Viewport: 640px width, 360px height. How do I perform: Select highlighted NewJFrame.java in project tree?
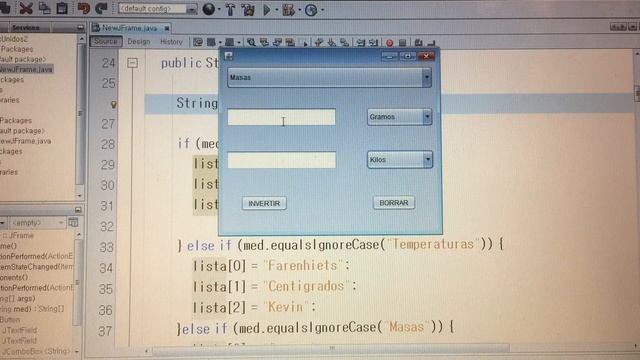pyautogui.click(x=27, y=69)
